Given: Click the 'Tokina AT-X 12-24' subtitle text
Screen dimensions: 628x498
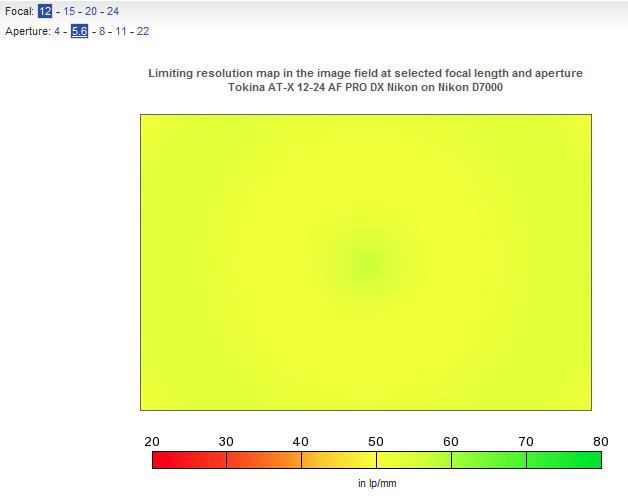Looking at the screenshot, I should (x=365, y=87).
